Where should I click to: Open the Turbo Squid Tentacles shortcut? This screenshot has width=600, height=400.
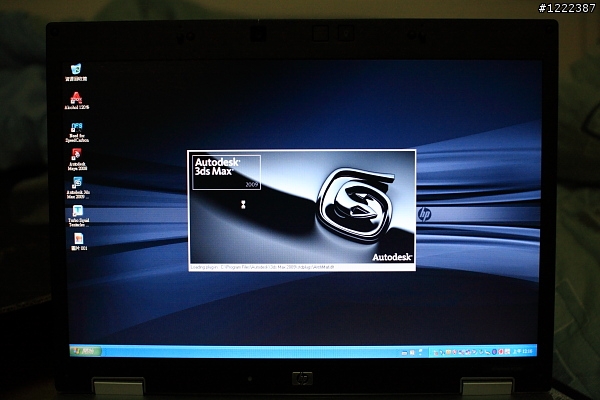pos(78,216)
